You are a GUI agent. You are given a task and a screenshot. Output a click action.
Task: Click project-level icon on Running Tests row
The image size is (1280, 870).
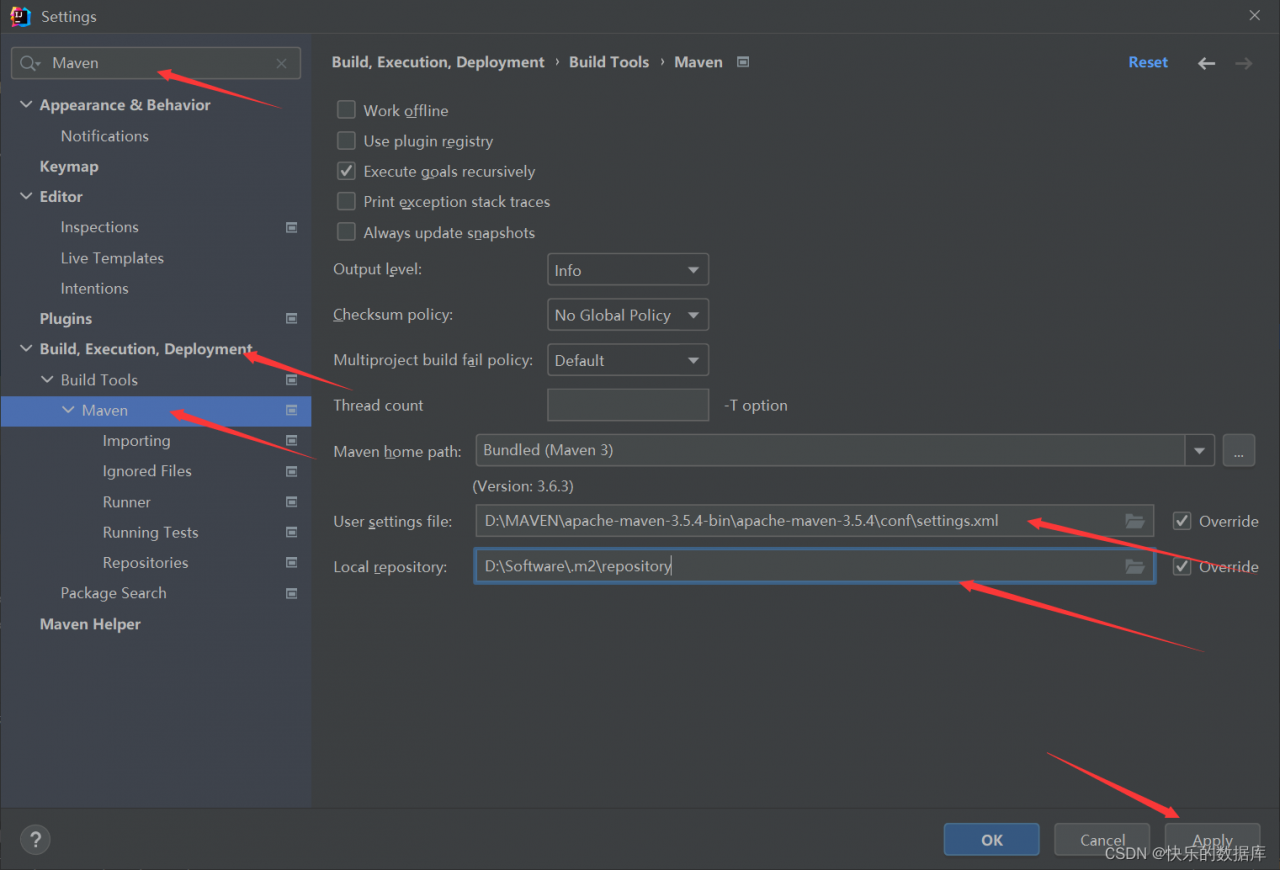[x=291, y=532]
